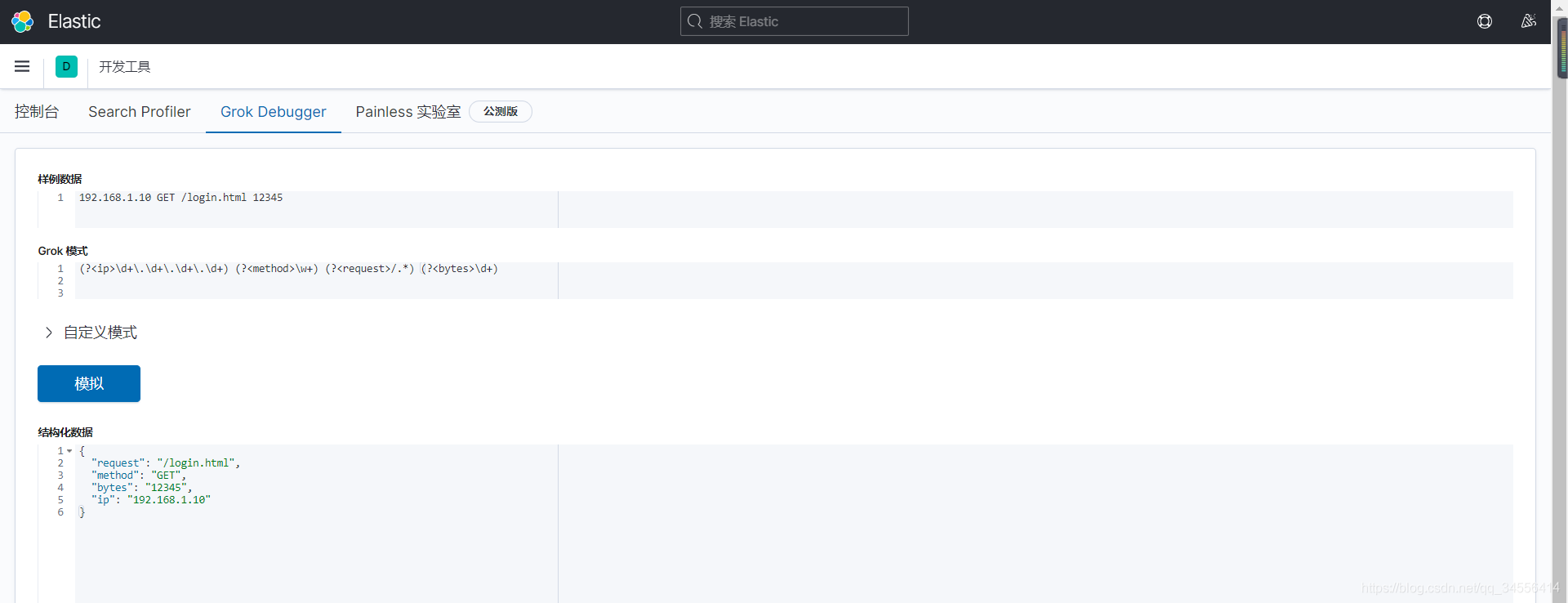This screenshot has height=603, width=1568.
Task: Click the (?<bytes>\d+) part of the pattern
Action: tap(459, 269)
